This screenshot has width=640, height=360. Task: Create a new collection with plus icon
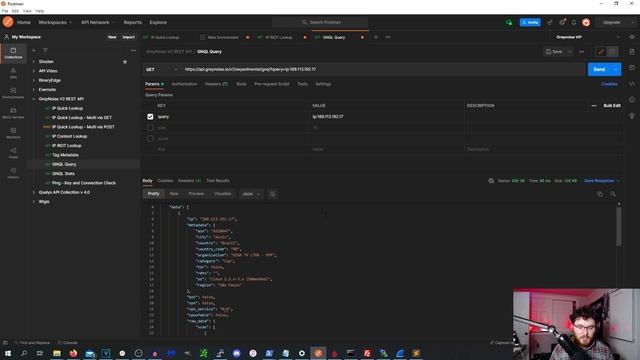coord(34,50)
